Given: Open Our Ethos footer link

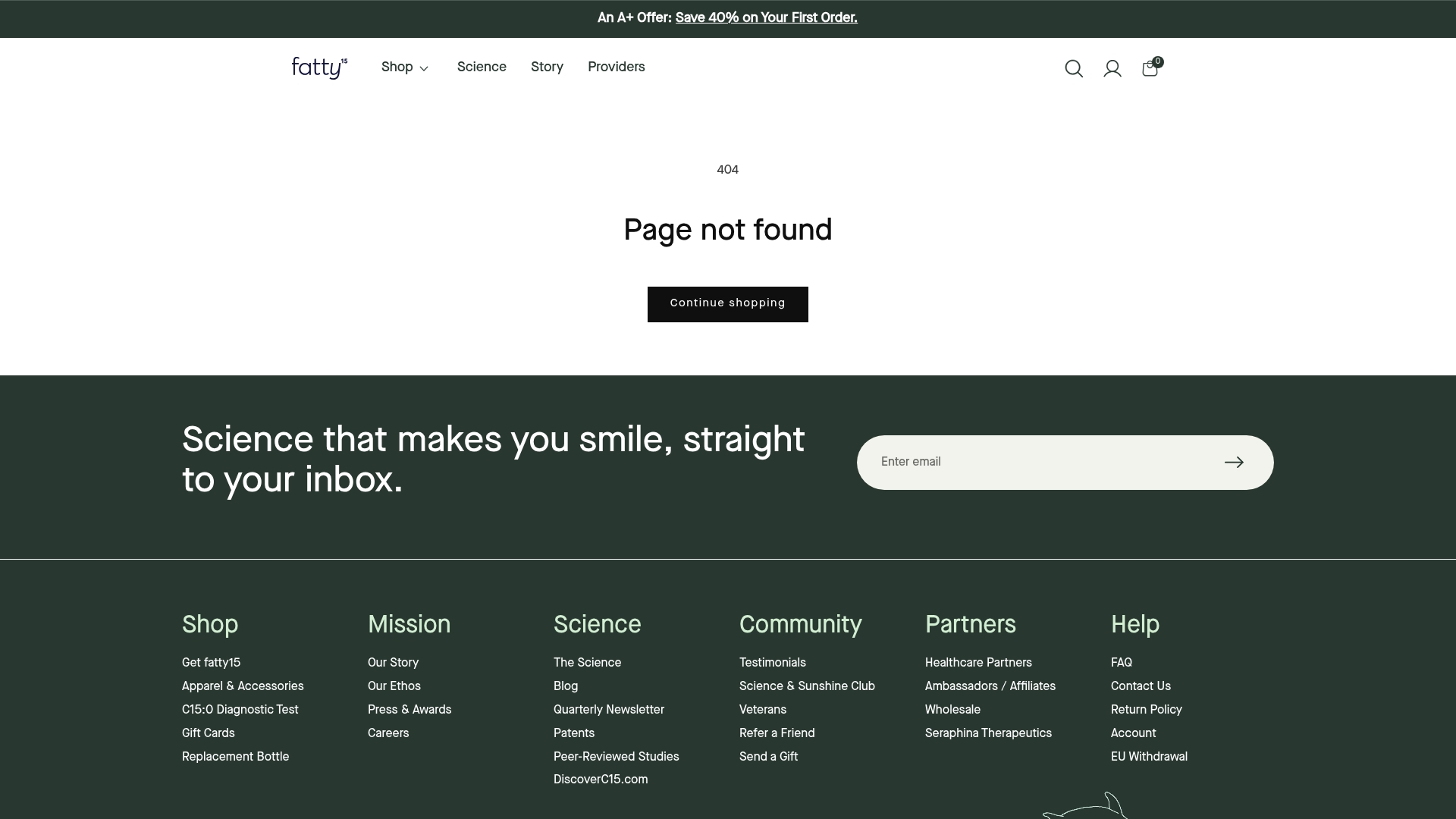Looking at the screenshot, I should pyautogui.click(x=394, y=686).
